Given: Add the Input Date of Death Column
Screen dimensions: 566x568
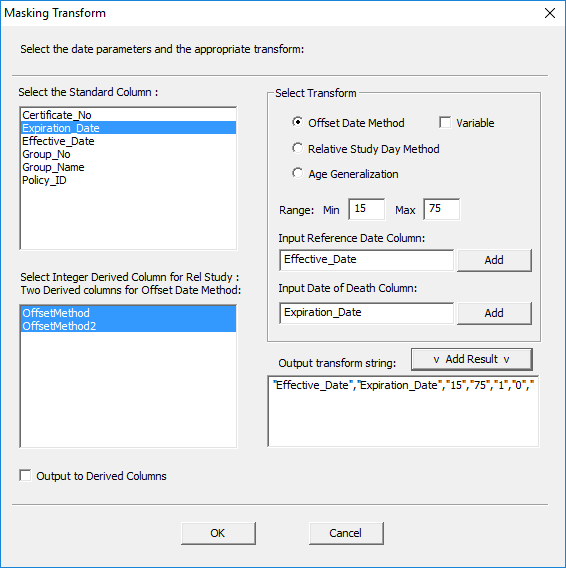Looking at the screenshot, I should tap(494, 313).
